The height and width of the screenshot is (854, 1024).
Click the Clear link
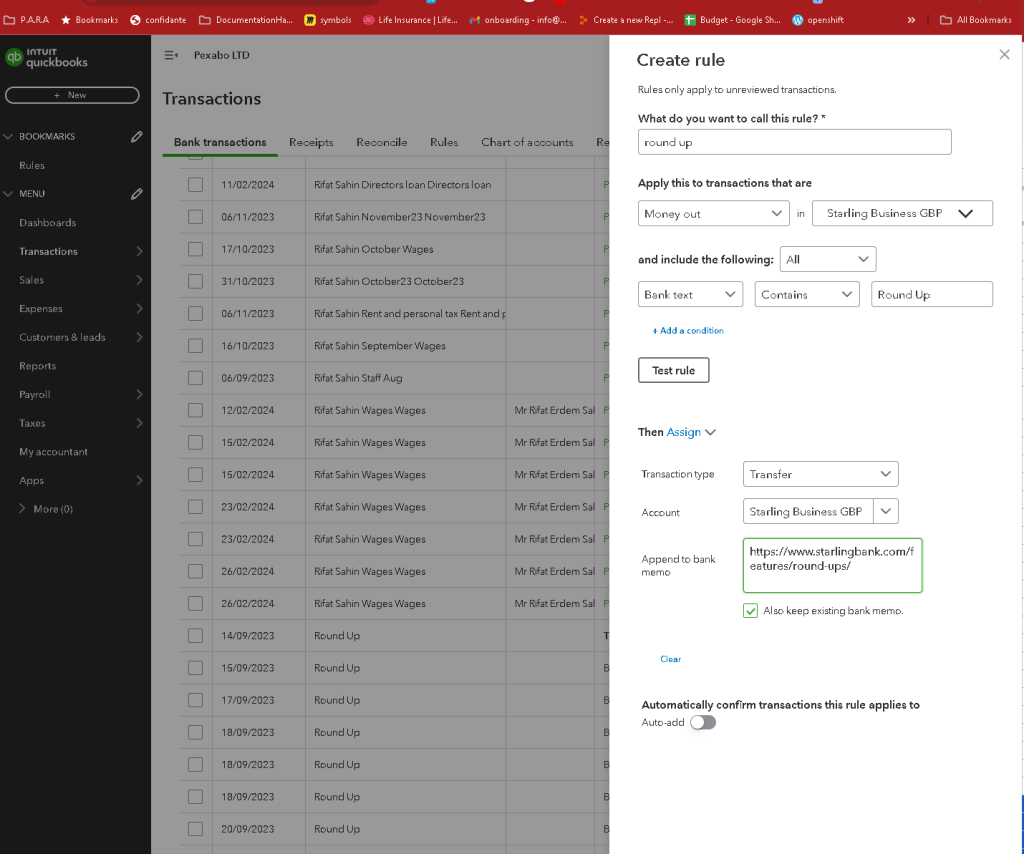tap(671, 659)
